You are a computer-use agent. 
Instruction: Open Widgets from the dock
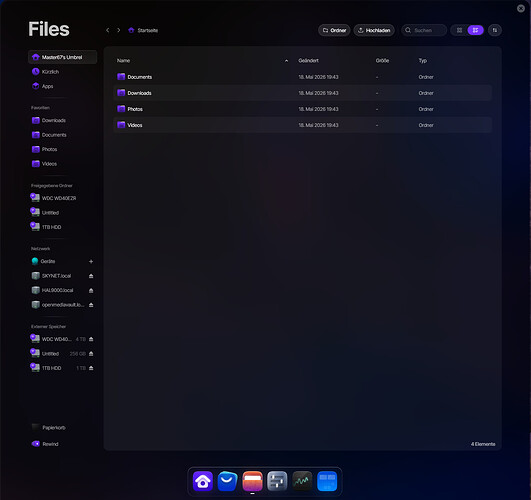[x=327, y=481]
